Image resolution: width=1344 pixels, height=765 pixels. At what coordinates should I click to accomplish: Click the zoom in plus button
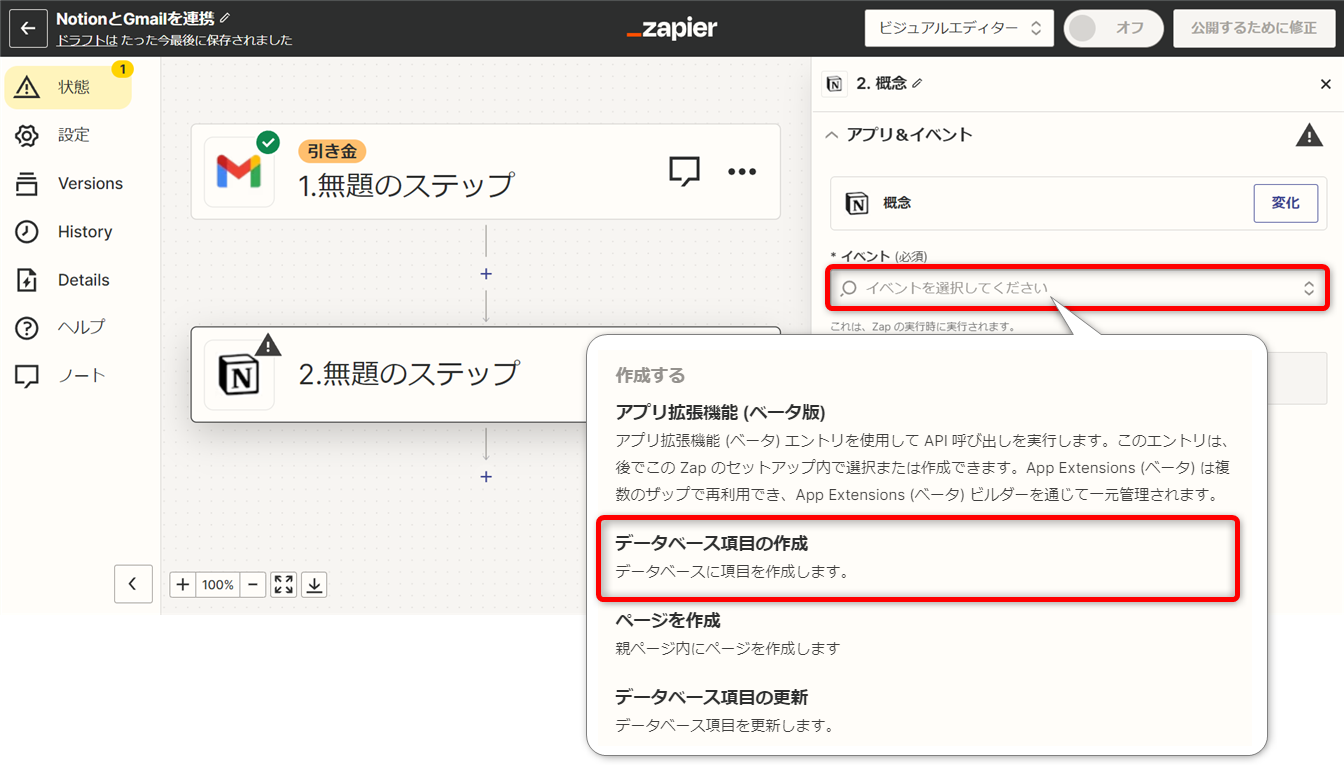tap(183, 585)
